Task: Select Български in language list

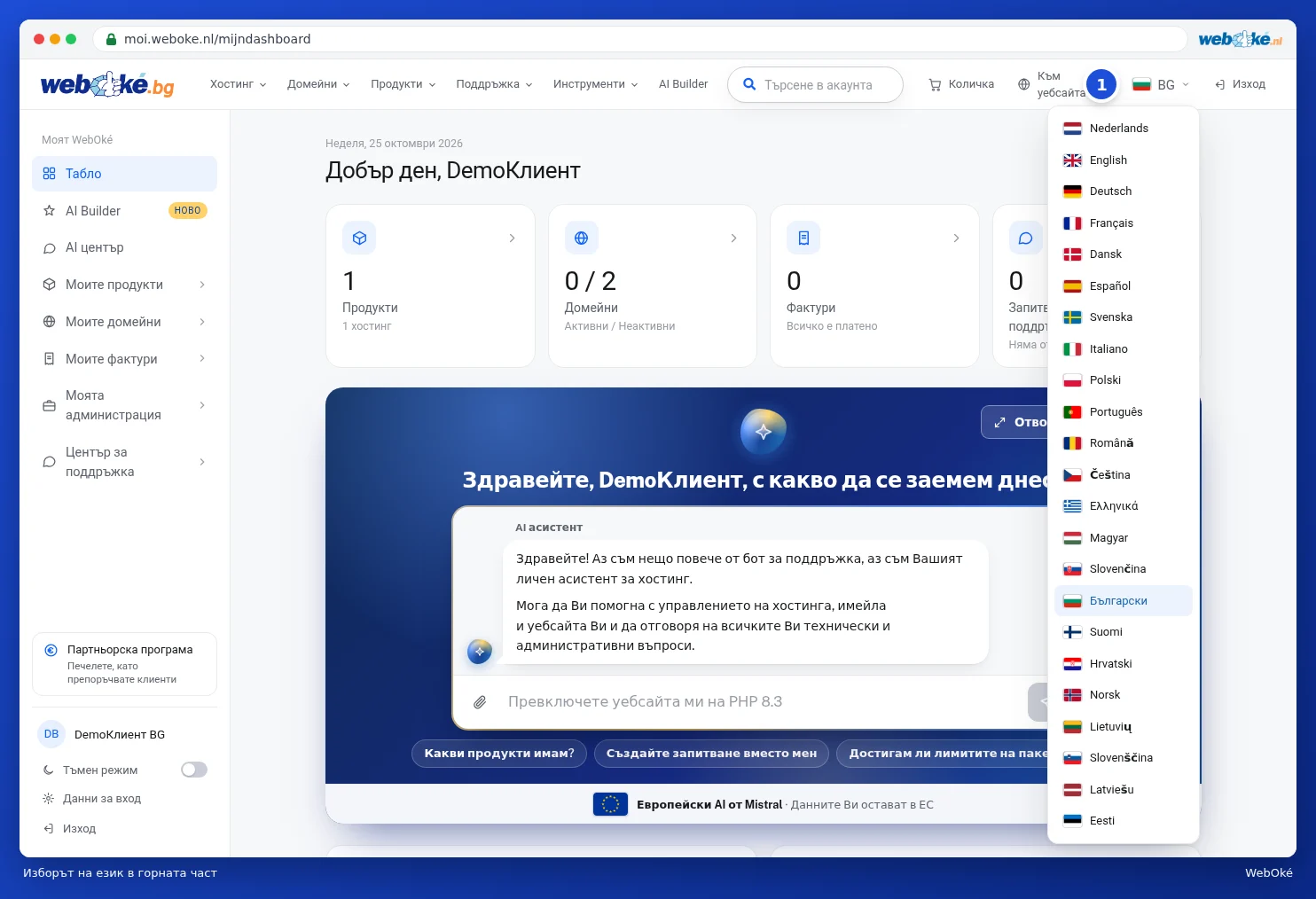Action: [1124, 601]
